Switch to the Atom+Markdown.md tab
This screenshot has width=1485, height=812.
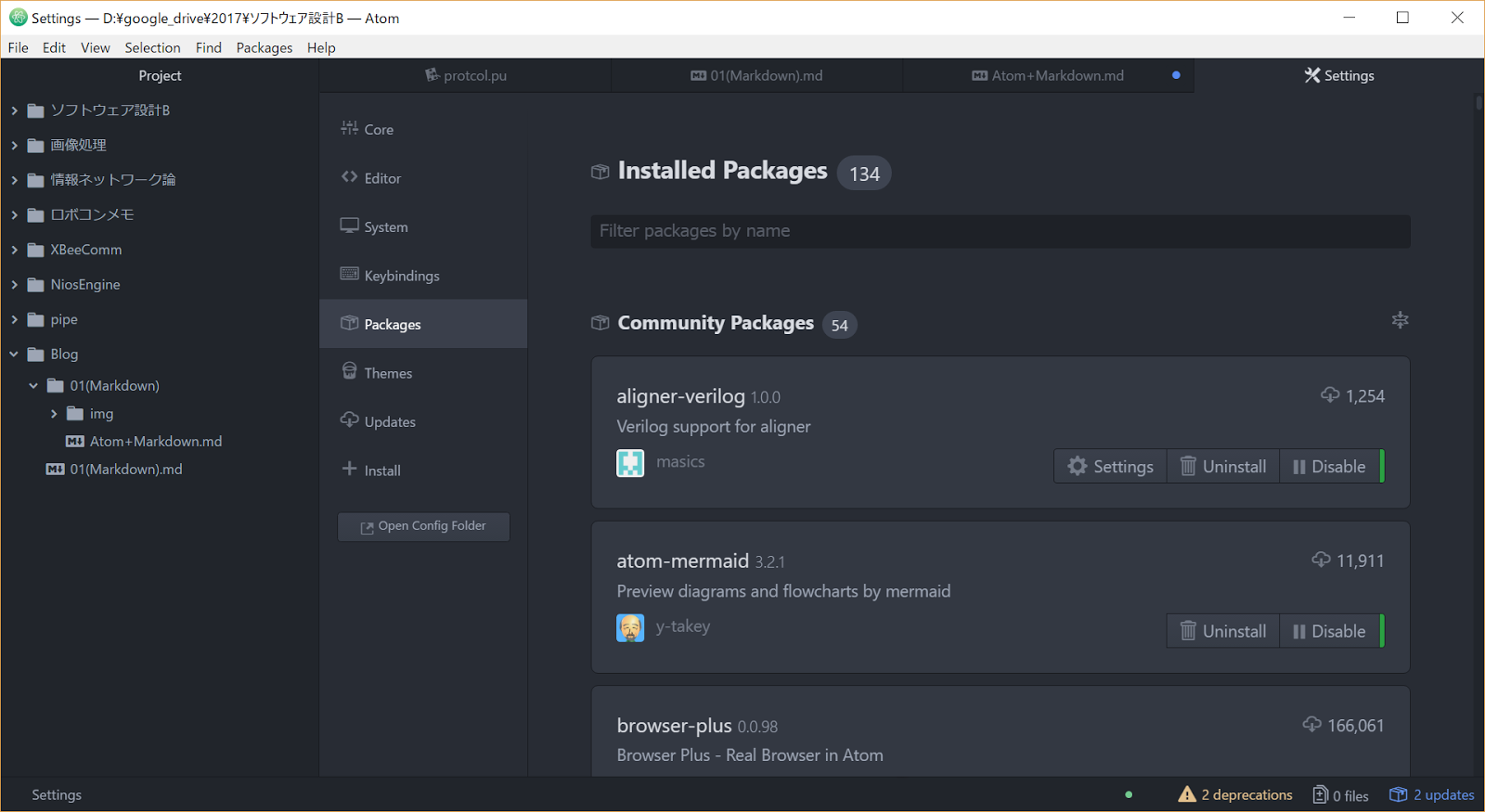(1048, 75)
